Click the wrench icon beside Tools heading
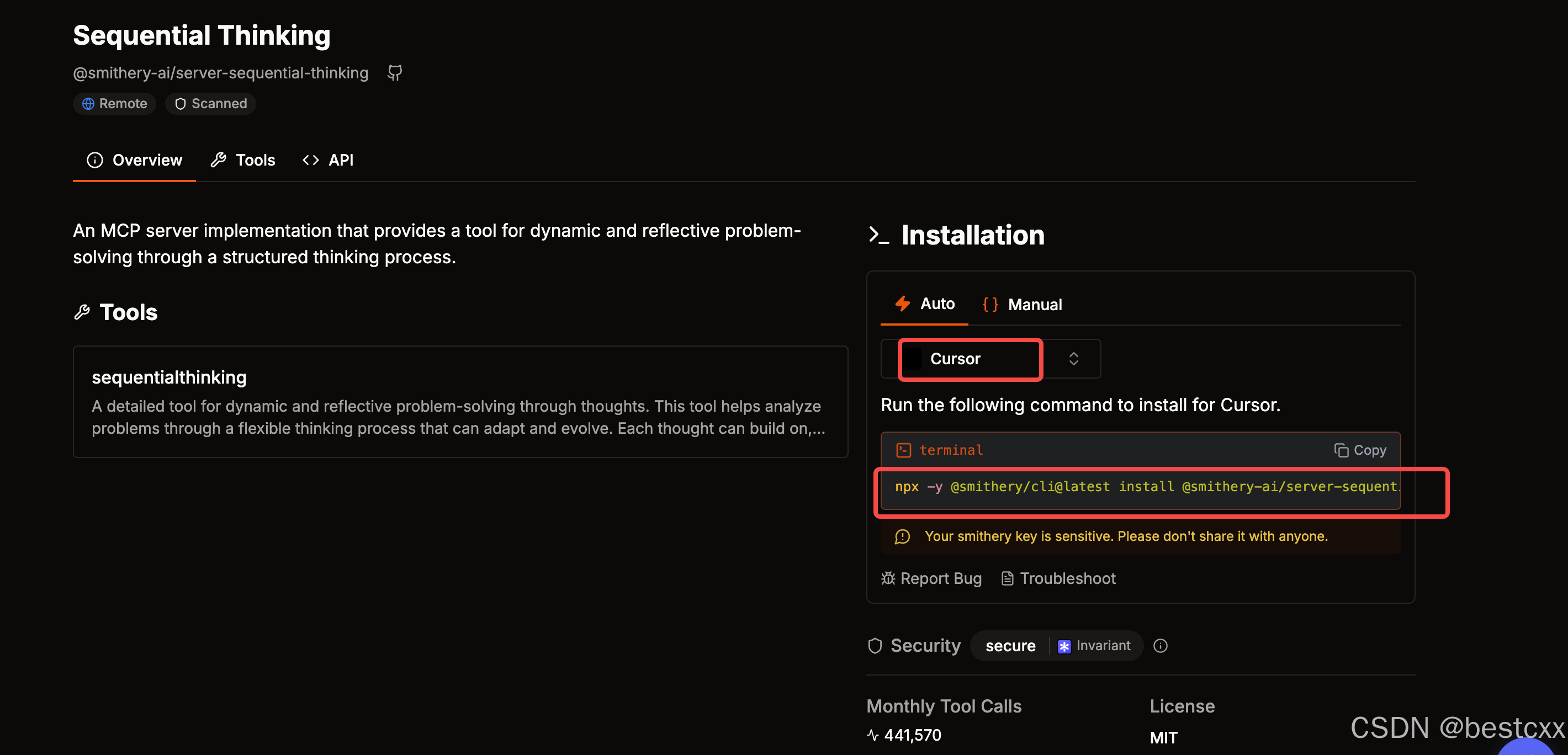This screenshot has height=755, width=1568. tap(82, 312)
